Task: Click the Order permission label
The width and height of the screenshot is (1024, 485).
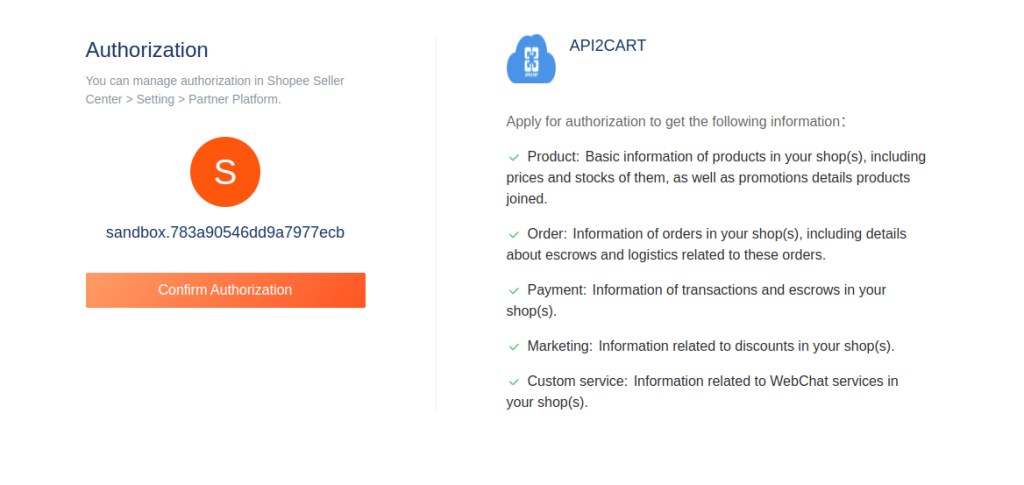Action: 547,234
